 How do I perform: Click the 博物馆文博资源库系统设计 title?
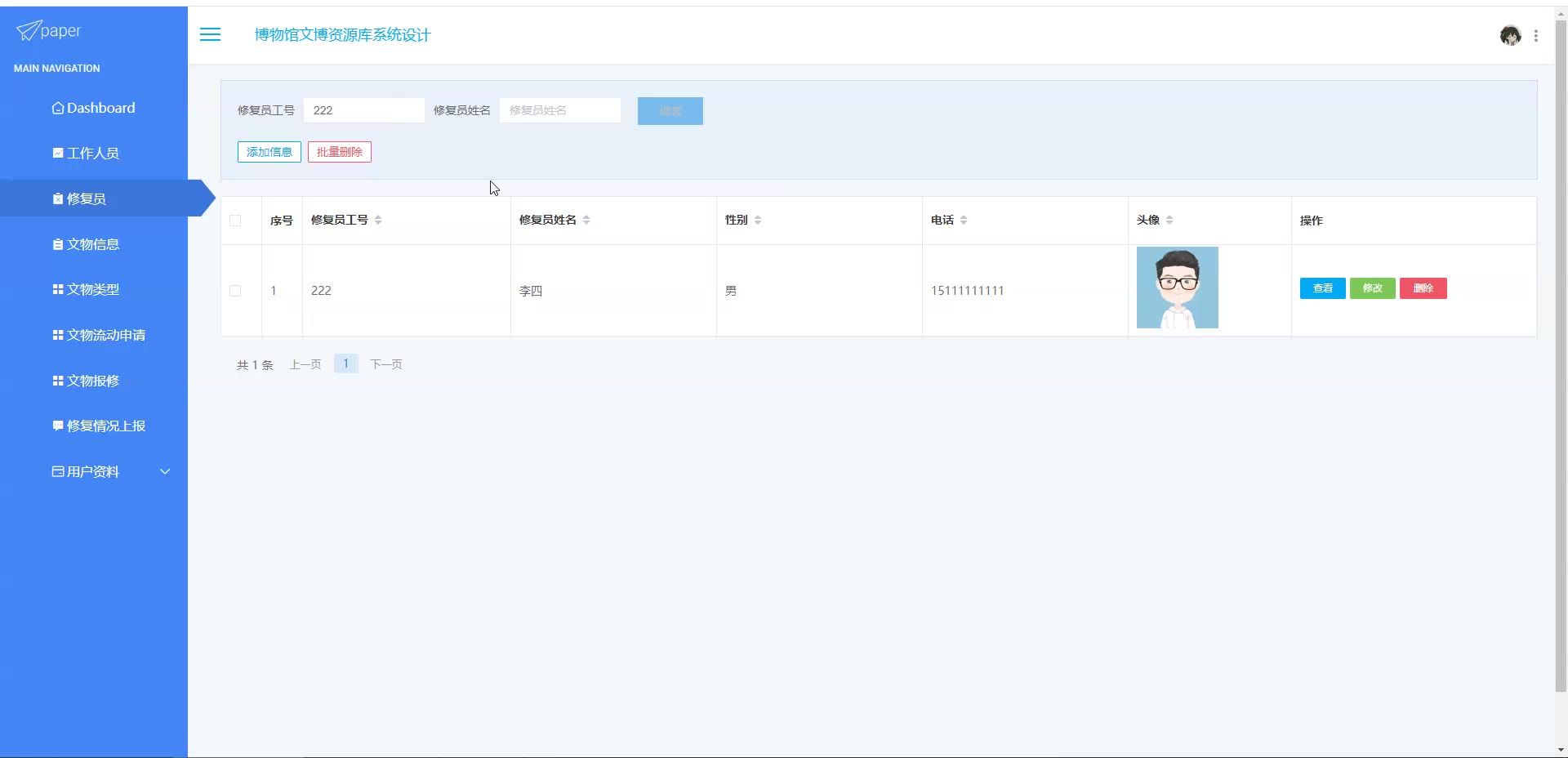point(342,35)
